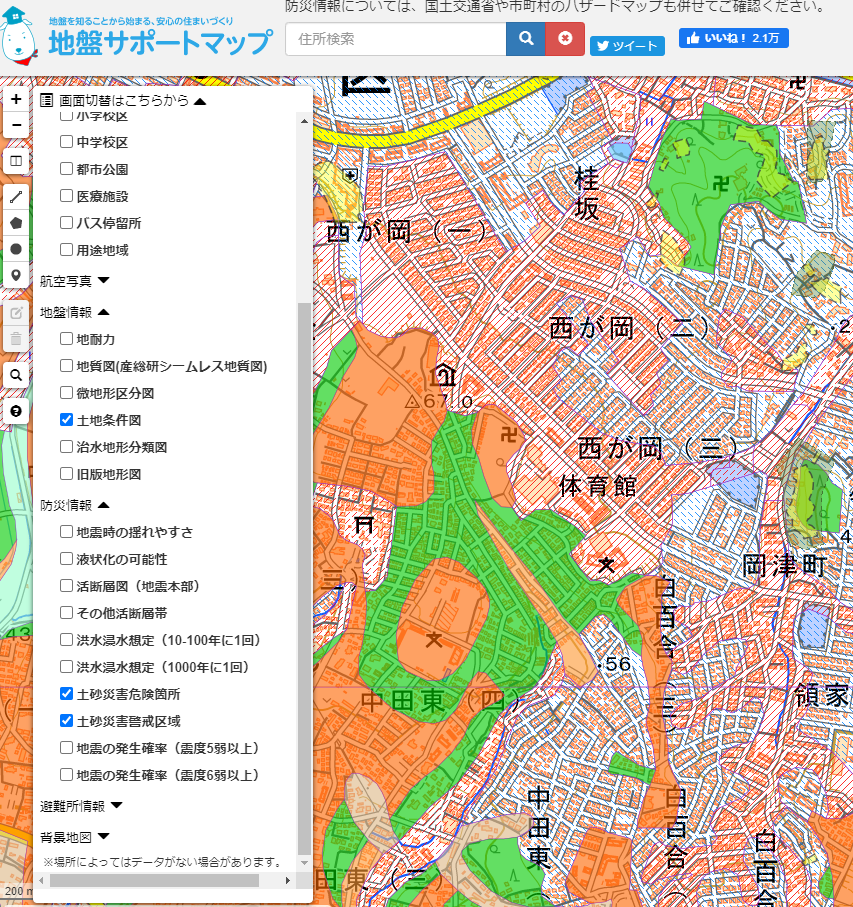Focus the 住所検索 input field
The width and height of the screenshot is (853, 907).
click(396, 39)
